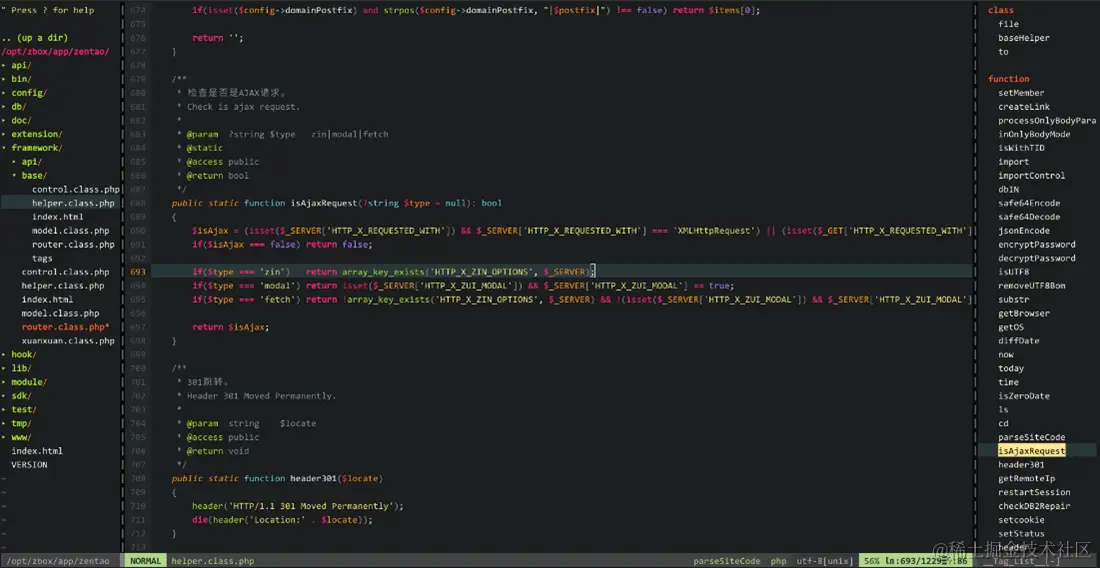Click the php filetype in the status line
The height and width of the screenshot is (568, 1100).
779,561
